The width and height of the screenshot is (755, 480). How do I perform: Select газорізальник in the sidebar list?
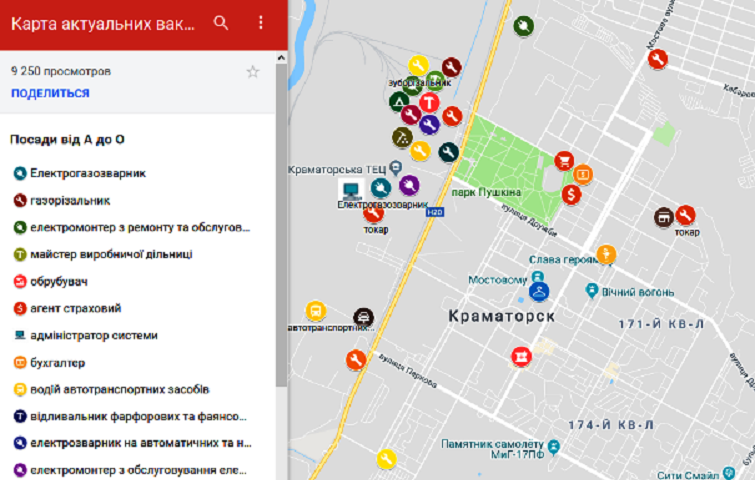[x=70, y=200]
